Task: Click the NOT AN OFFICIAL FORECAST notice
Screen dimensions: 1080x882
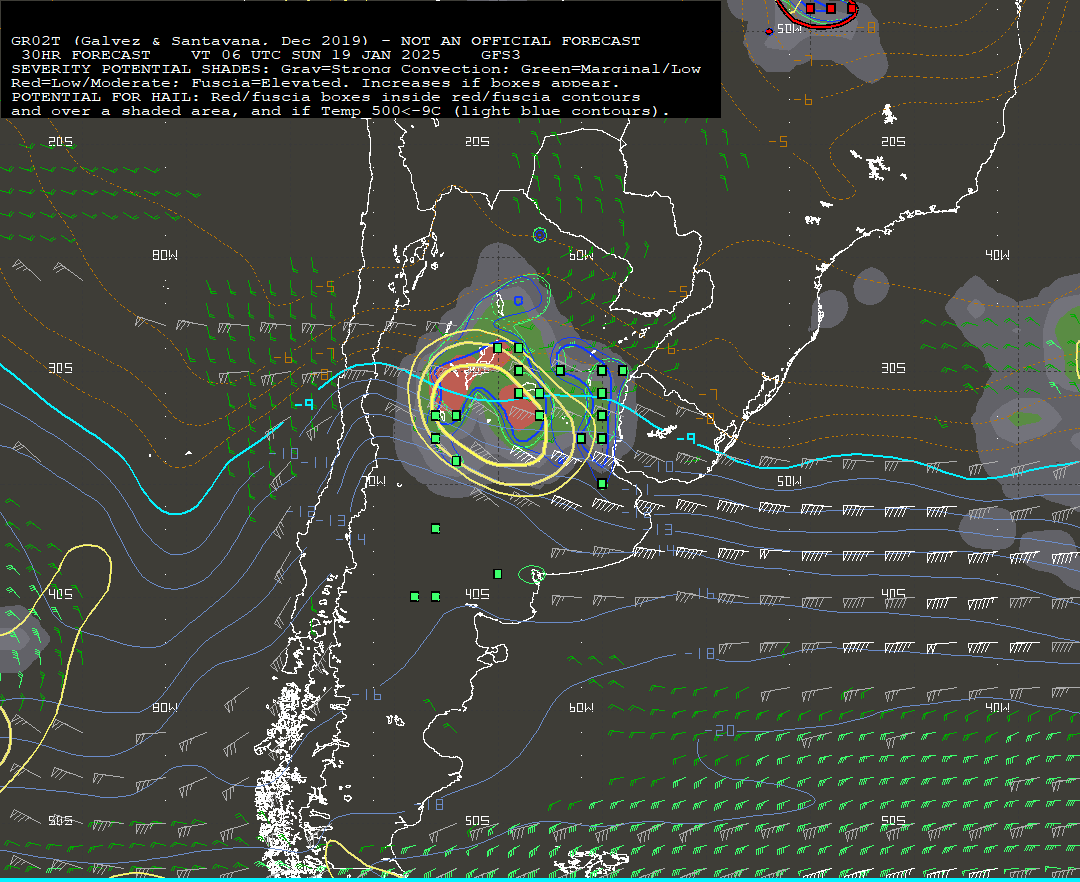Action: [x=521, y=41]
